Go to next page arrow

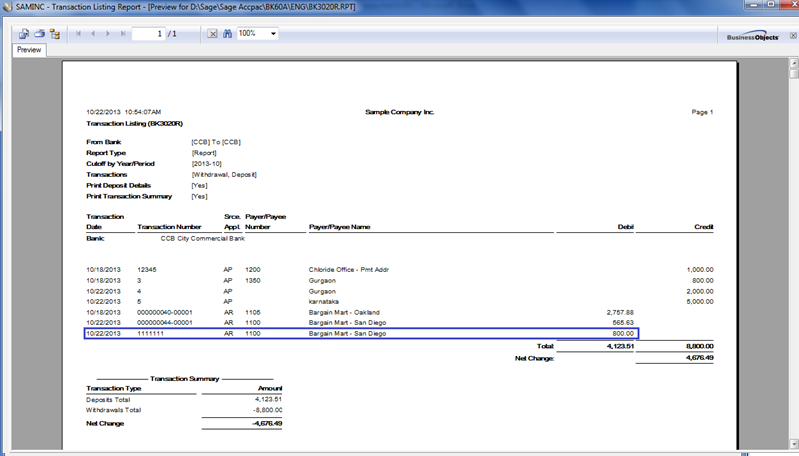108,34
